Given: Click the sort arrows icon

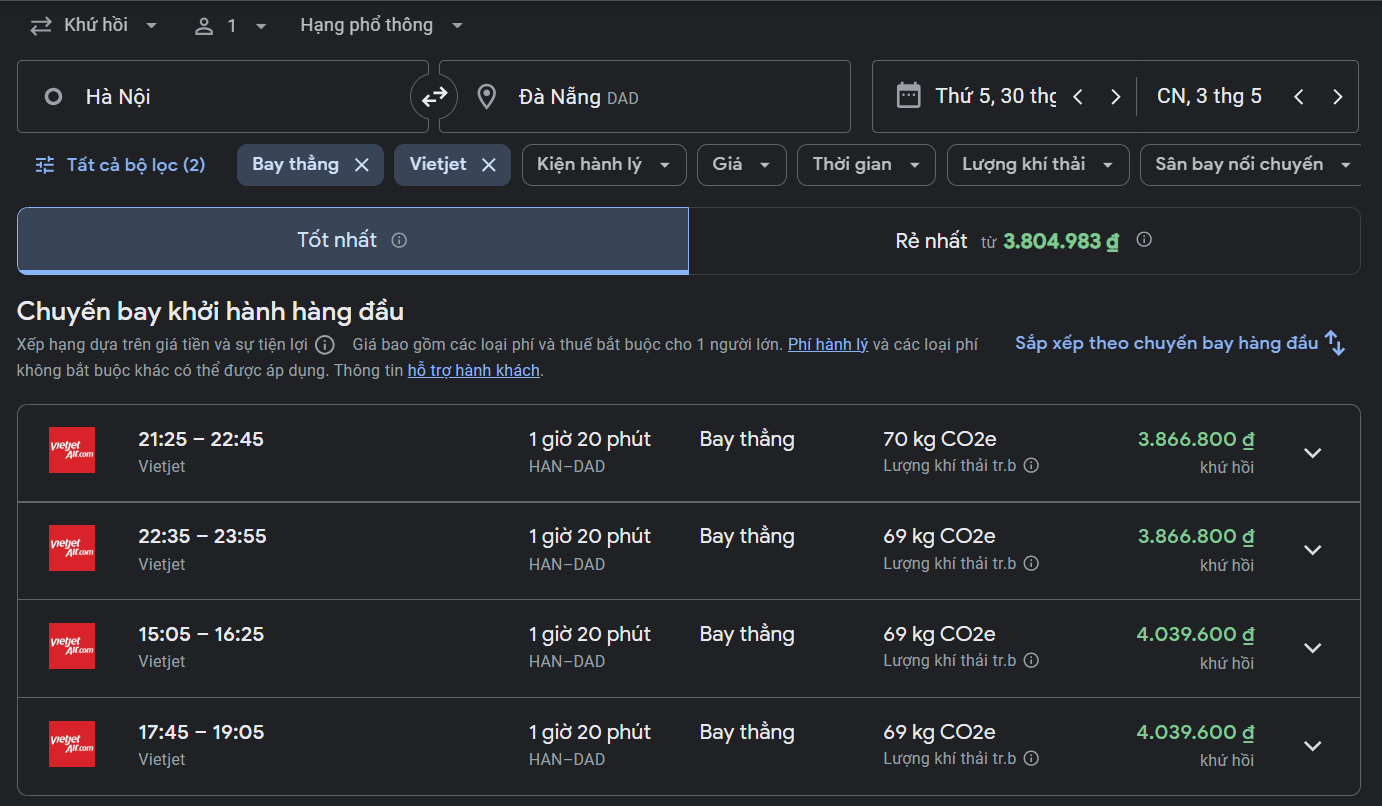Looking at the screenshot, I should (x=1335, y=343).
